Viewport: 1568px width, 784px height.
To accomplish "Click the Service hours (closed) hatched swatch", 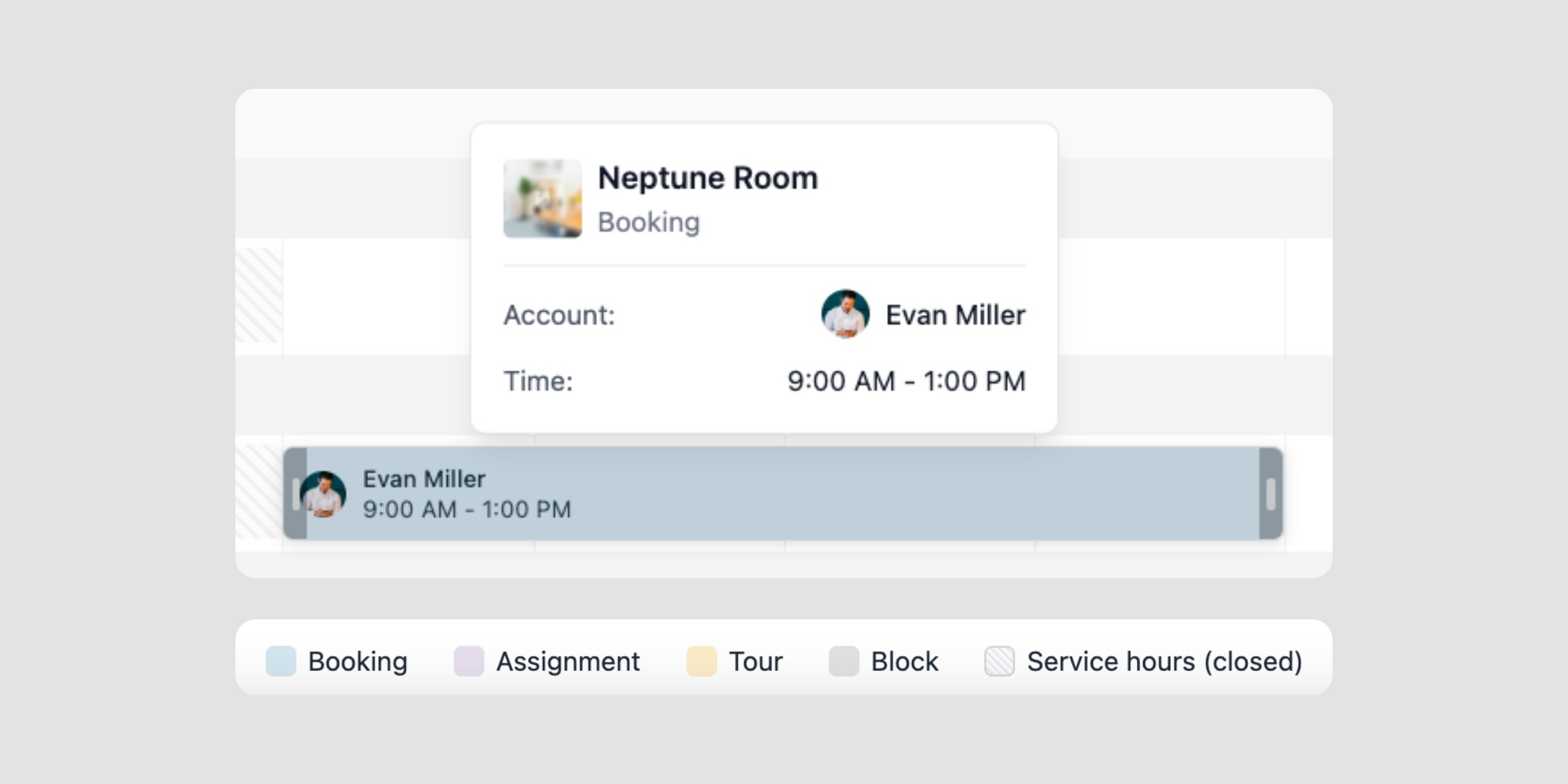I will pos(999,661).
